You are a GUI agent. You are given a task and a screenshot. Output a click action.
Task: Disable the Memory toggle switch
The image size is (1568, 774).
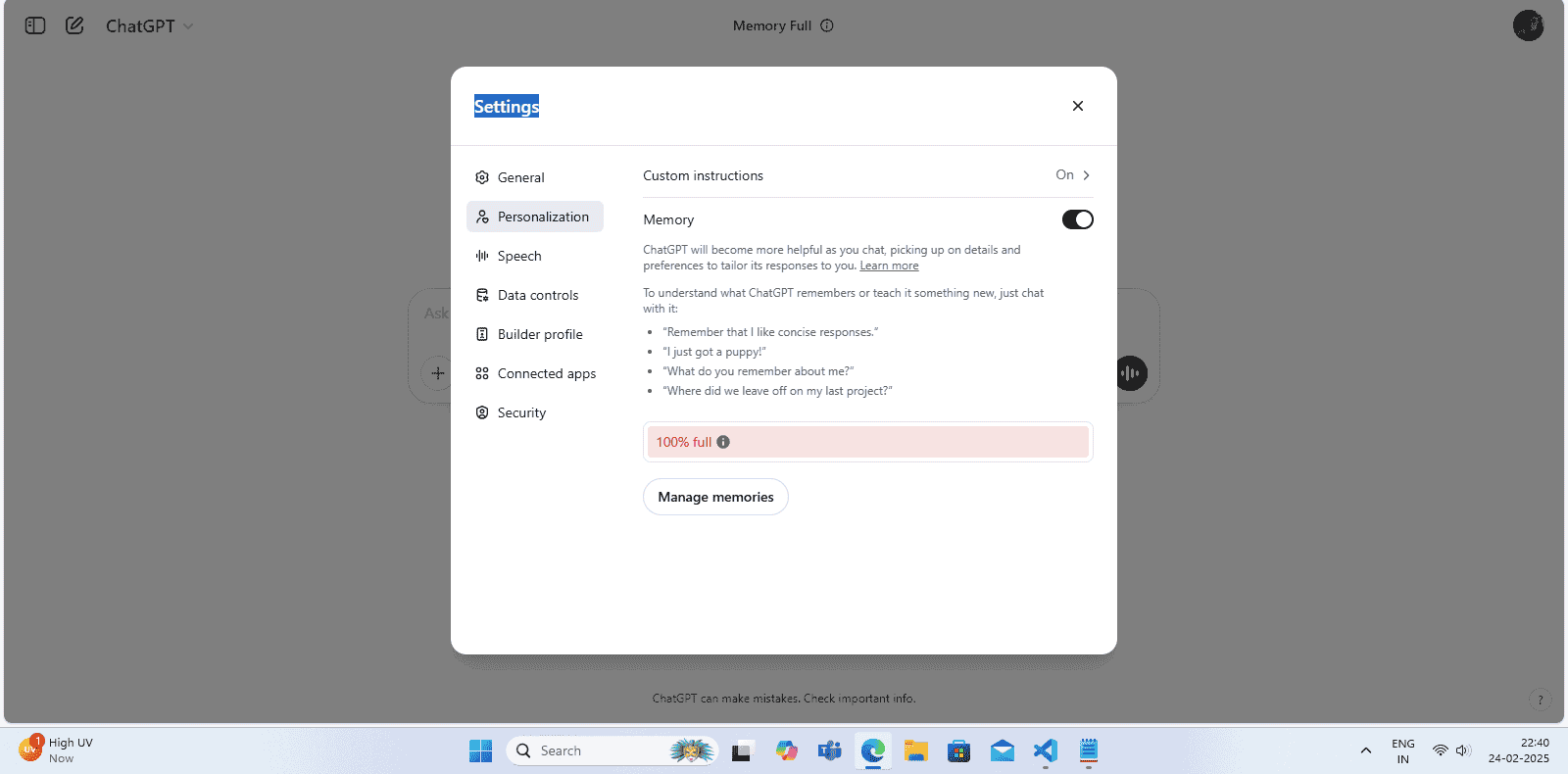click(1078, 219)
